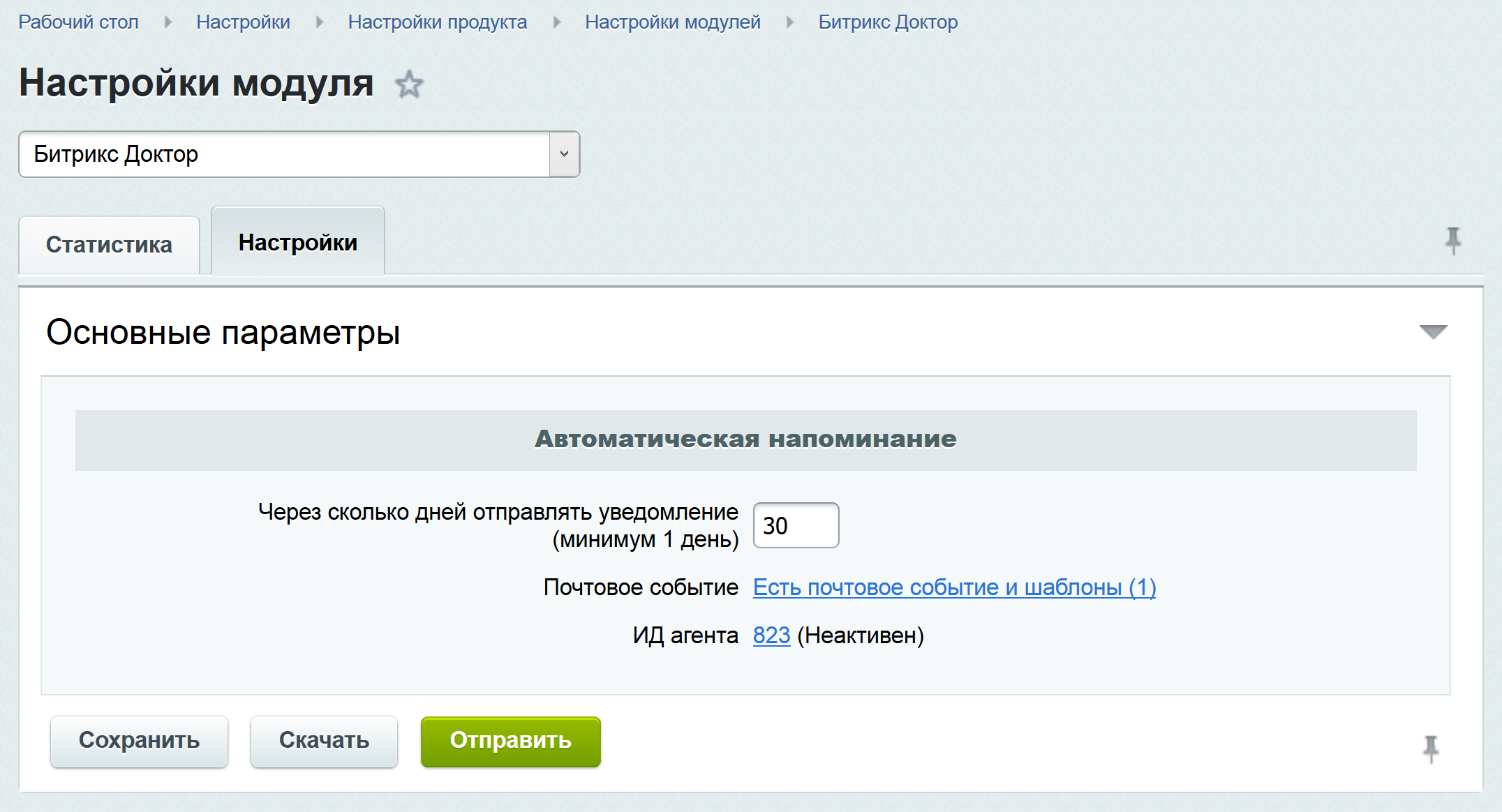Click the Автоматическая напоминание header
Viewport: 1502px width, 812px height.
[x=745, y=439]
